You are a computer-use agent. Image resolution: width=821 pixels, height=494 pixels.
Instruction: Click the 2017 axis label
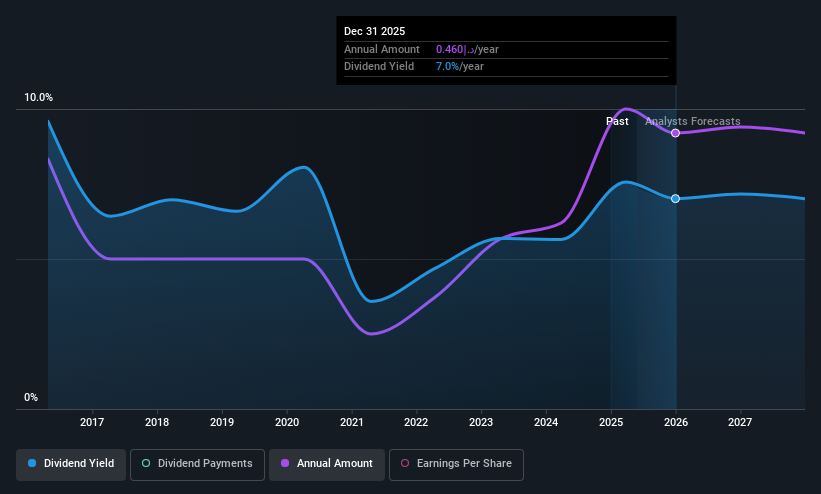(x=92, y=422)
